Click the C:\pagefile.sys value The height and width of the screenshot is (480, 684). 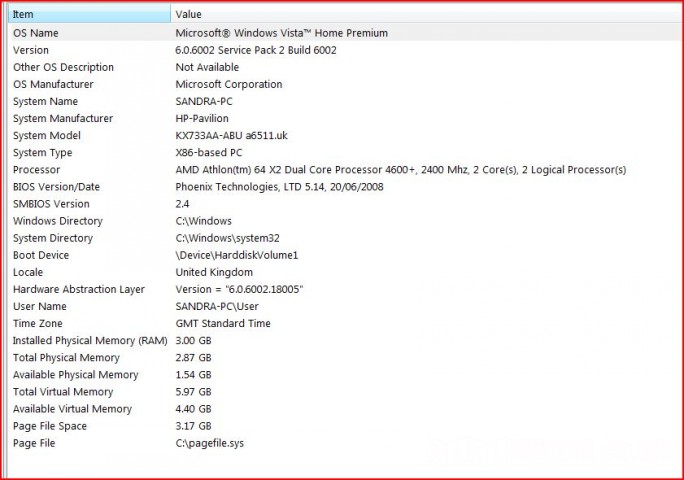[x=209, y=443]
